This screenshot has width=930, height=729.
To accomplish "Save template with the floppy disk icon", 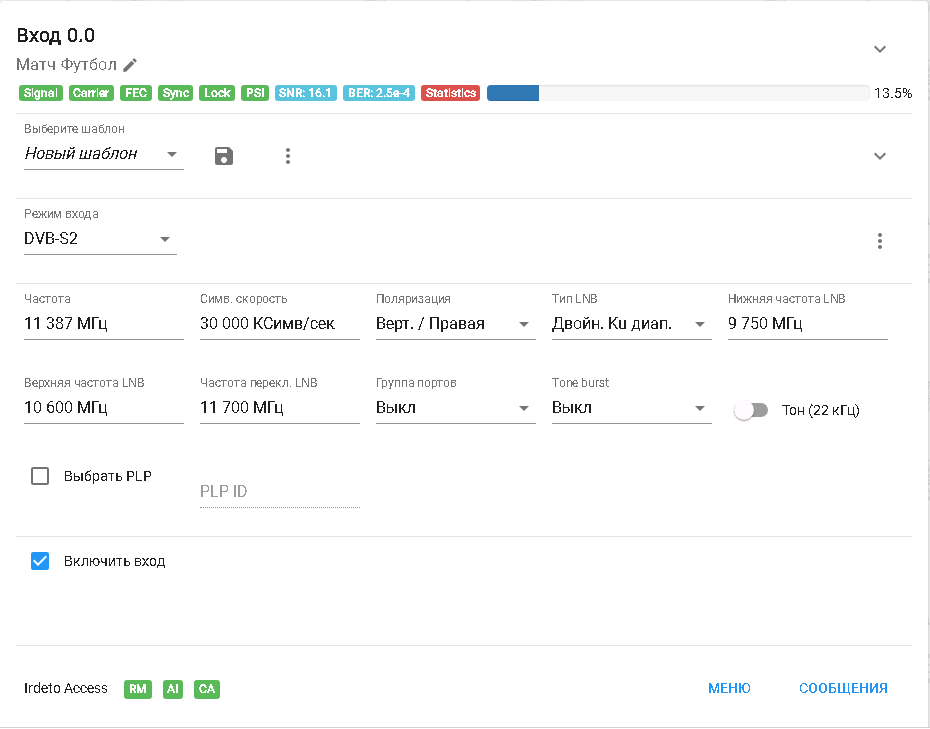I will coord(224,156).
